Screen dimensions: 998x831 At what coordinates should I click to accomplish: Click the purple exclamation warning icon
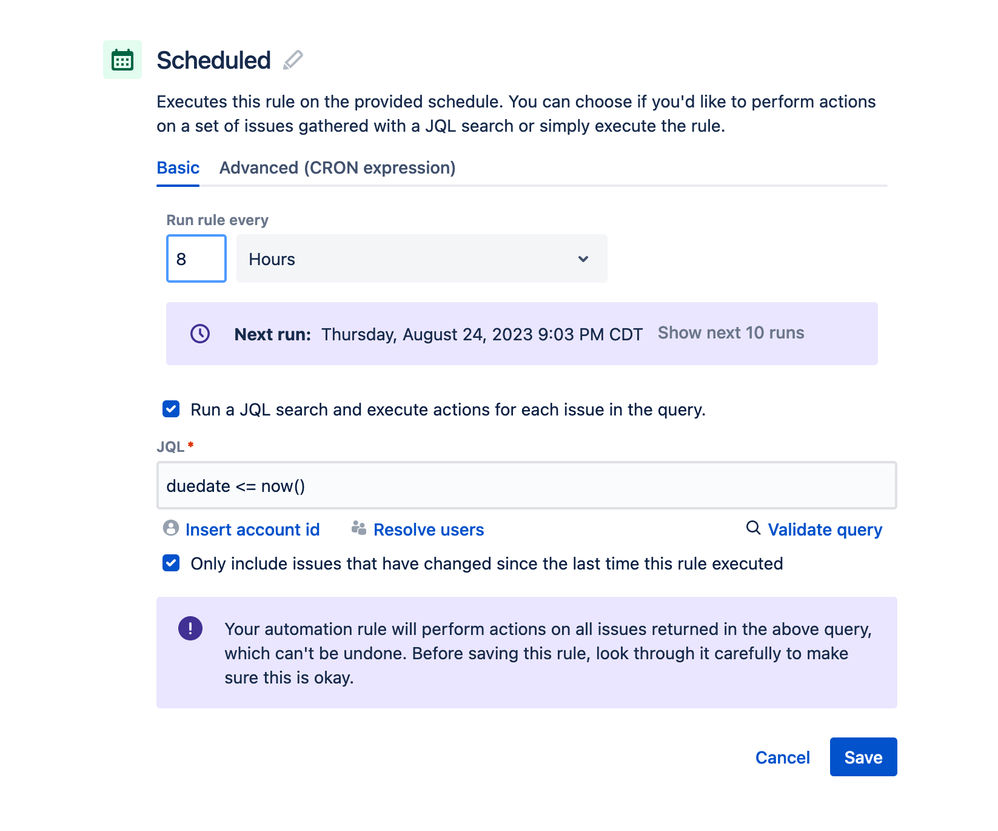pyautogui.click(x=190, y=628)
